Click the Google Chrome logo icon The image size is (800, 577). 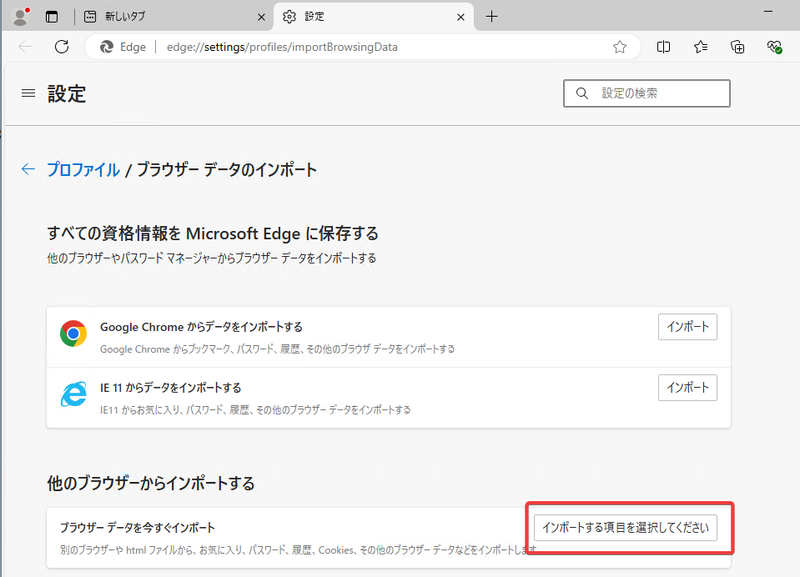(73, 334)
